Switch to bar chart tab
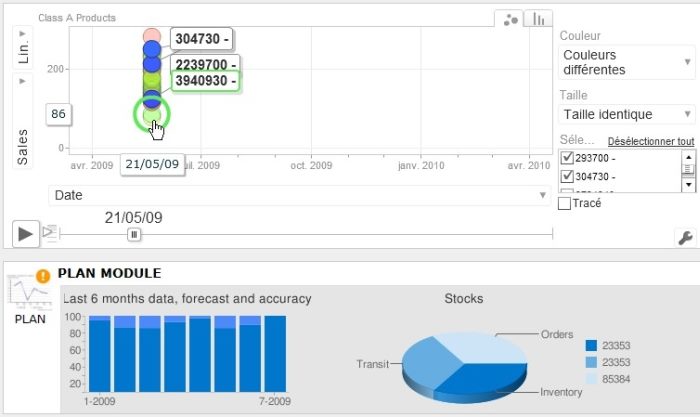The image size is (700, 417). click(x=538, y=19)
